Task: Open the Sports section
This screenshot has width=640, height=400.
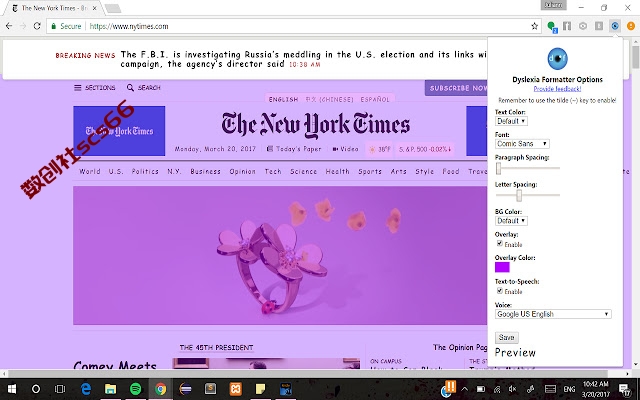Action: coord(370,171)
